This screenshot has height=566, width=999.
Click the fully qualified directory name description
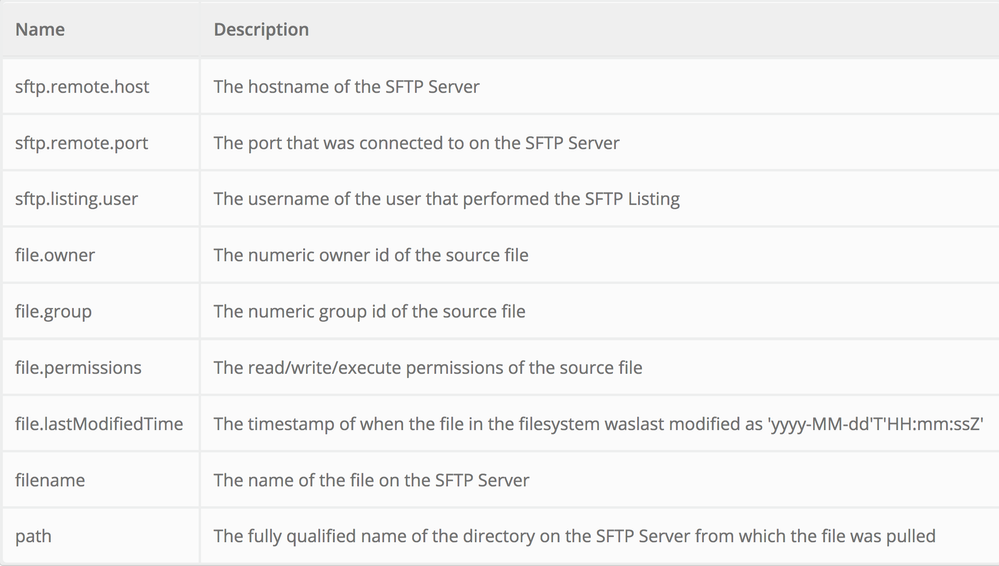coord(574,536)
